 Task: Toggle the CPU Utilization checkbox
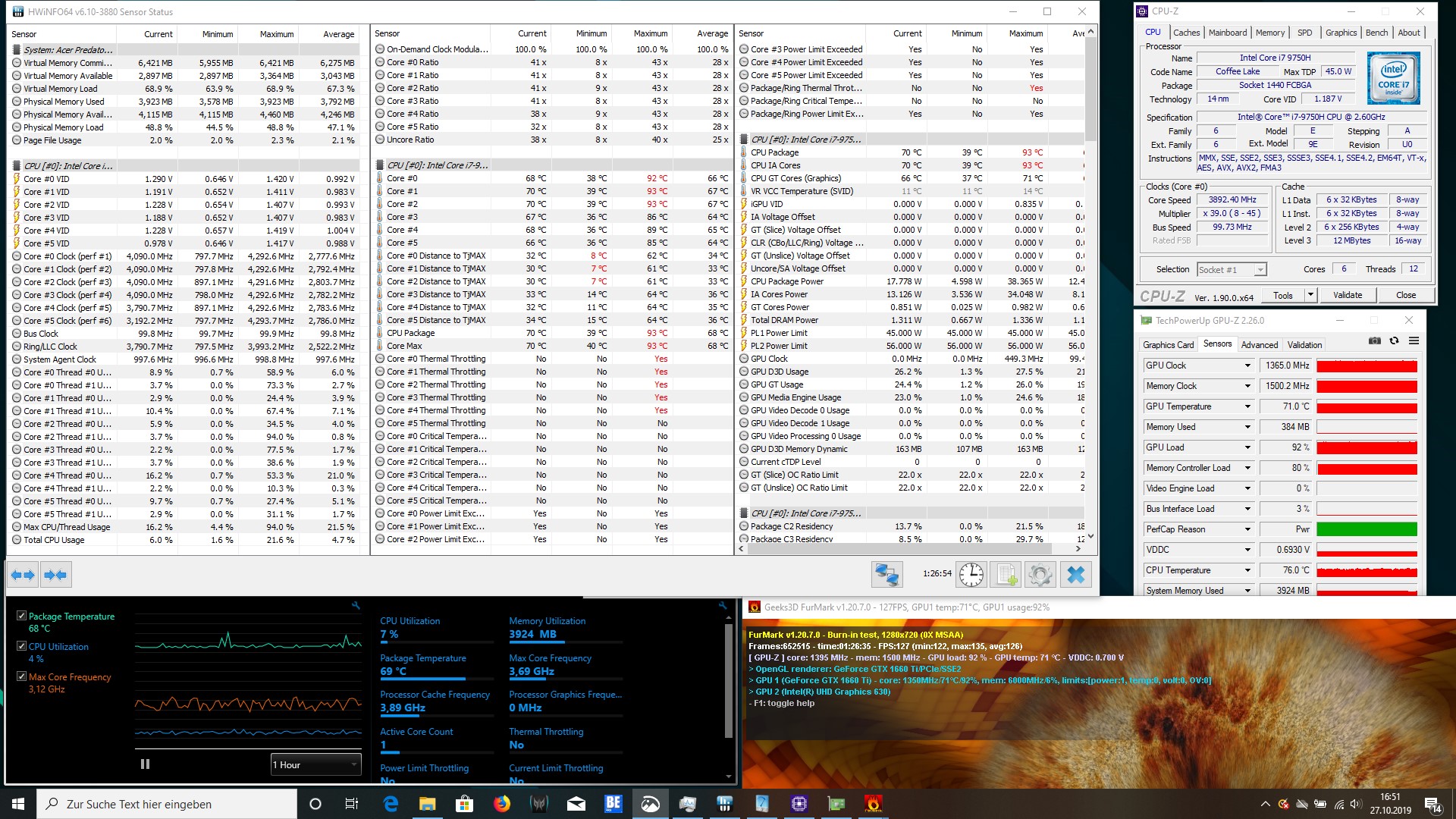click(x=22, y=647)
